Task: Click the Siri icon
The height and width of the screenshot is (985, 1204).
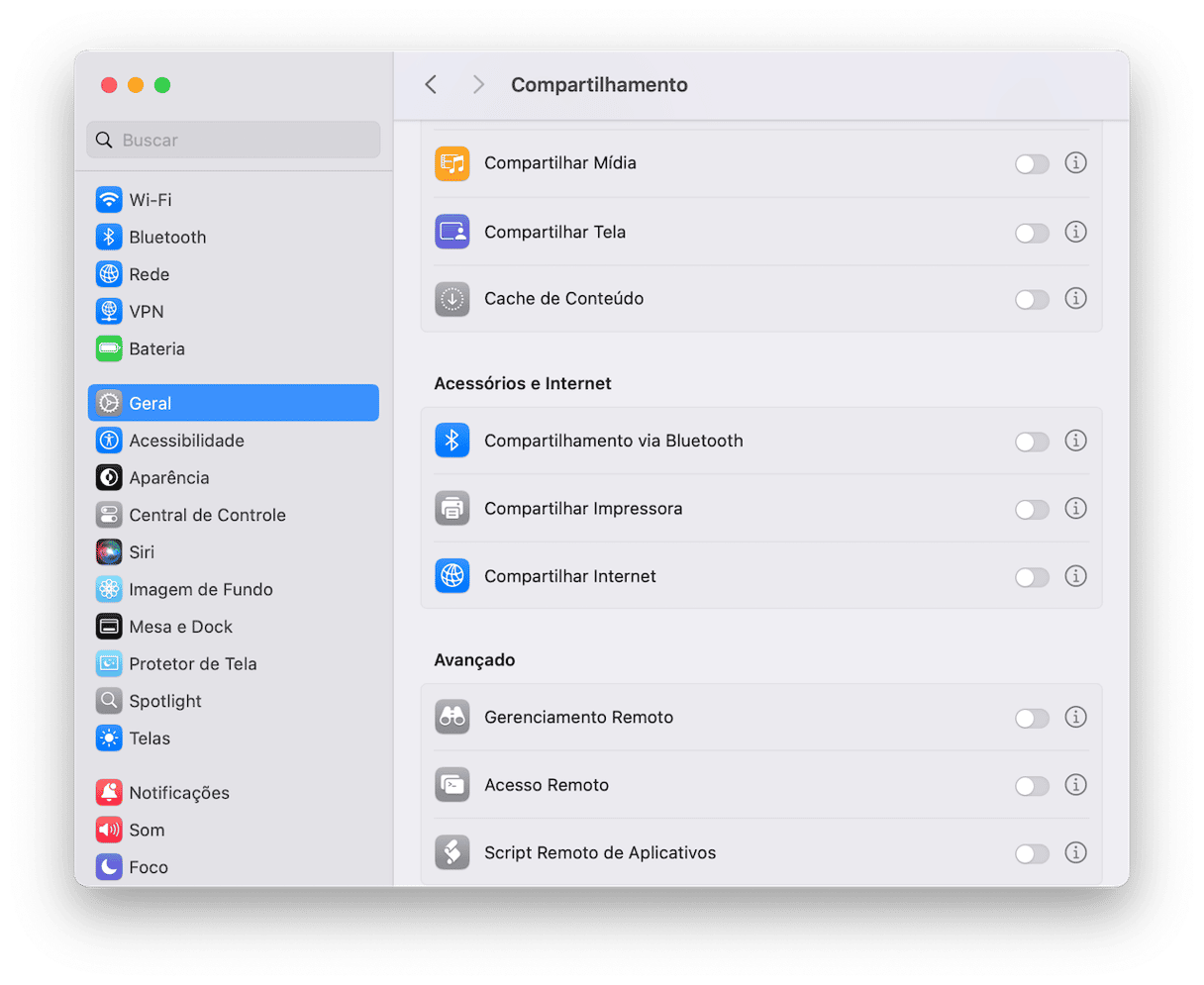Action: coord(109,551)
